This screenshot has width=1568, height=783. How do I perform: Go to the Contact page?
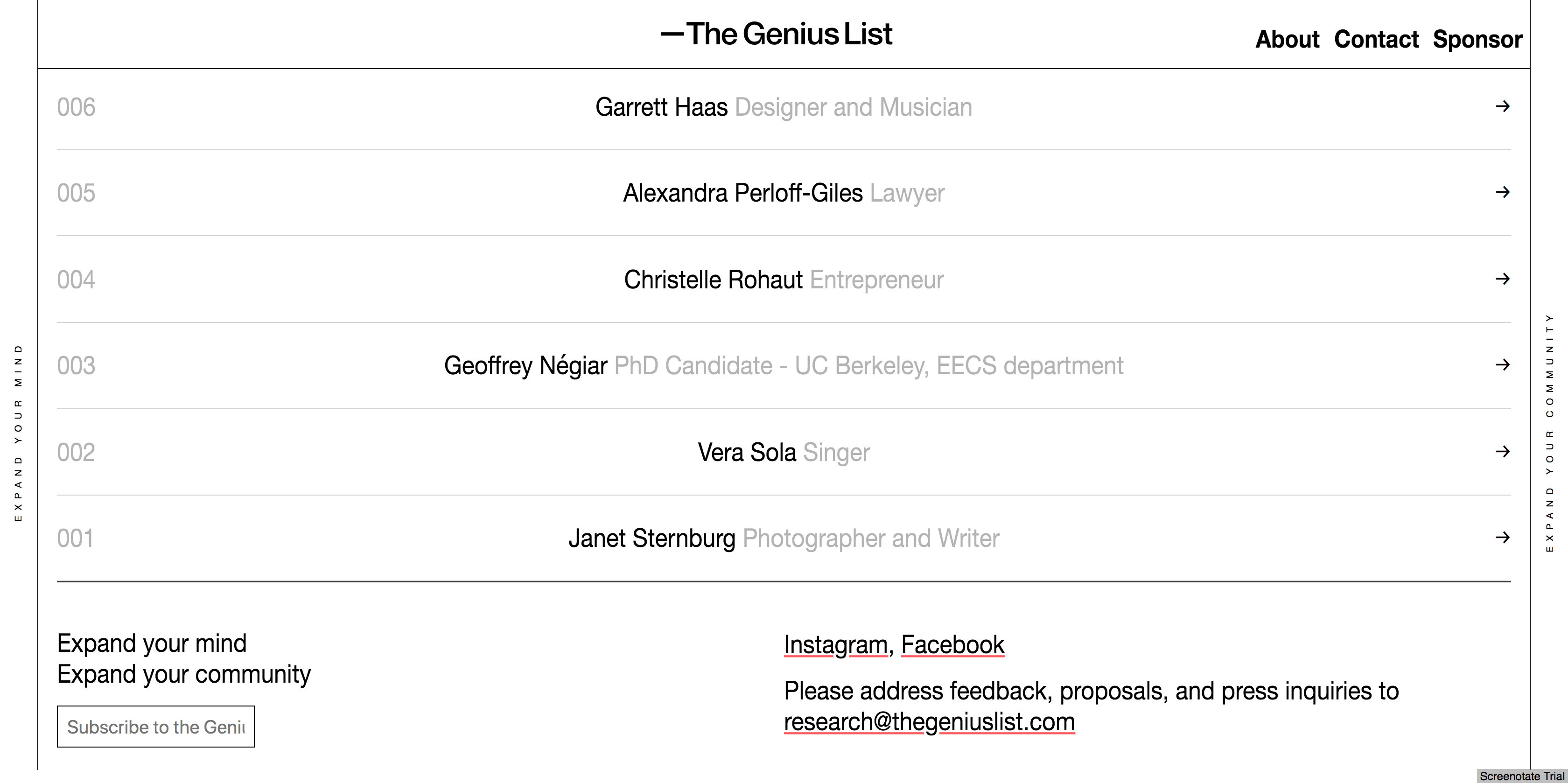point(1376,40)
